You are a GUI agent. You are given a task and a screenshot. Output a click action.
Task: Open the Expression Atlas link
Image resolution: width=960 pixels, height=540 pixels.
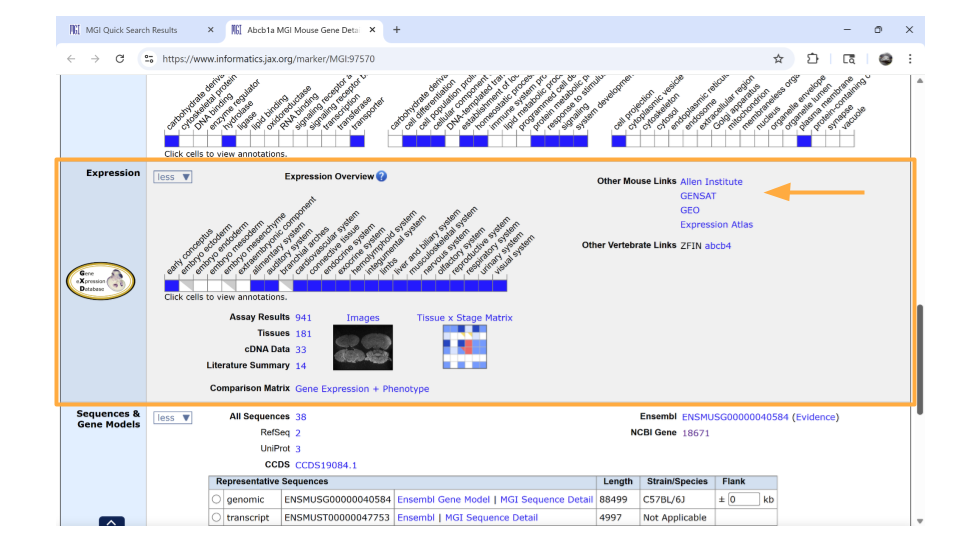pos(716,225)
